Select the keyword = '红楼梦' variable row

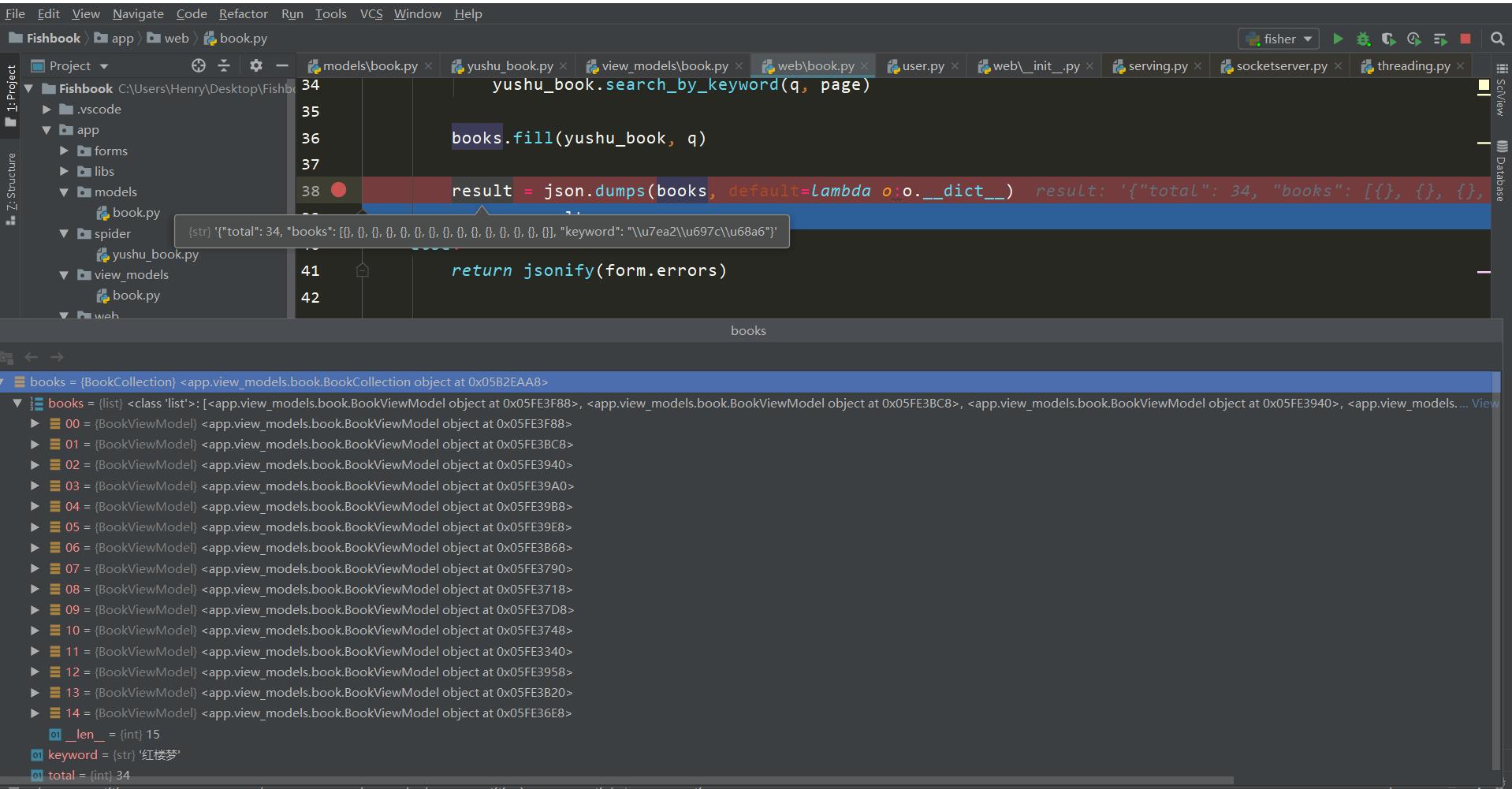[745, 754]
